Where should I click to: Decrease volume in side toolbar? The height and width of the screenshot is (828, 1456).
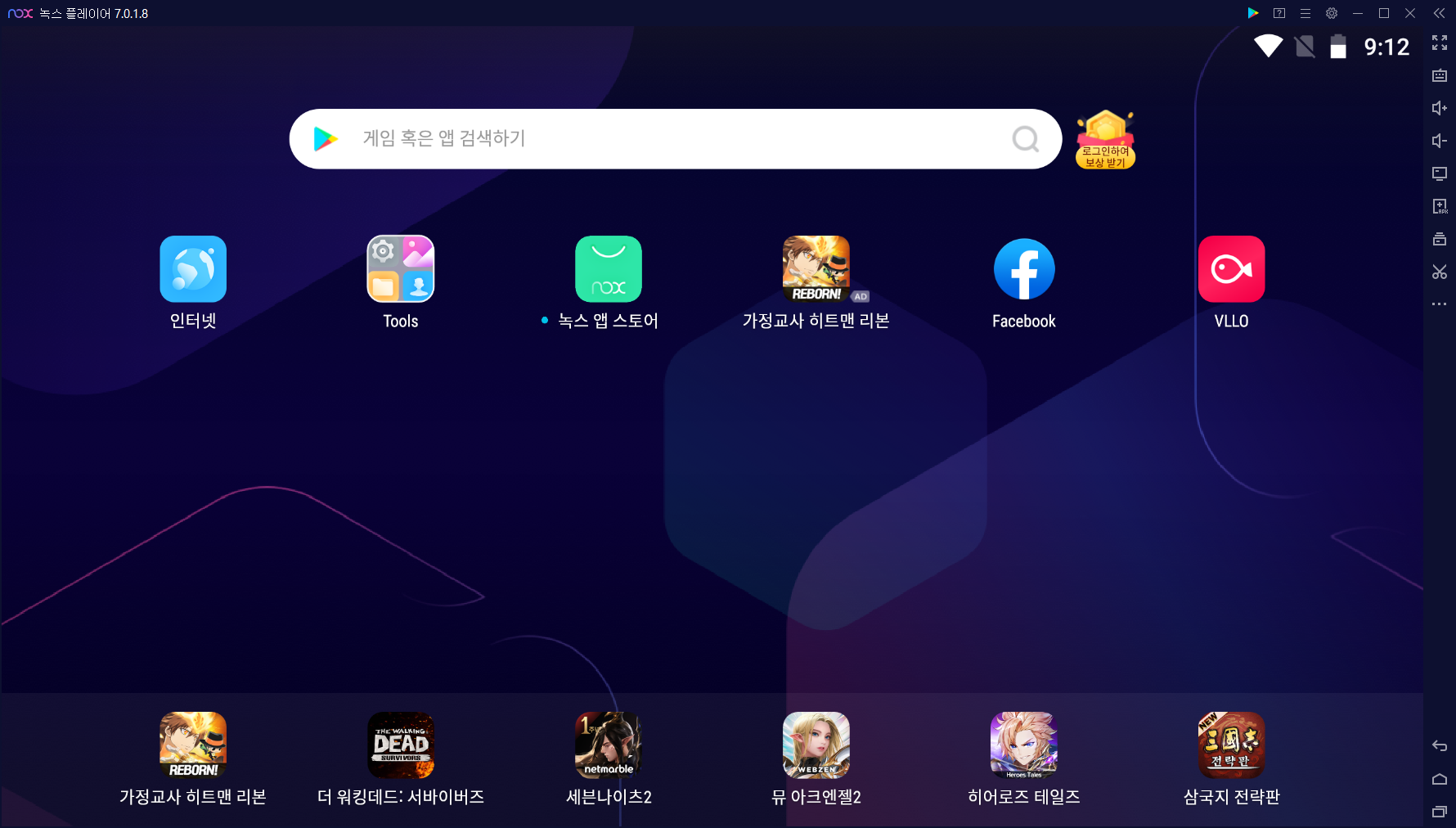[x=1440, y=141]
